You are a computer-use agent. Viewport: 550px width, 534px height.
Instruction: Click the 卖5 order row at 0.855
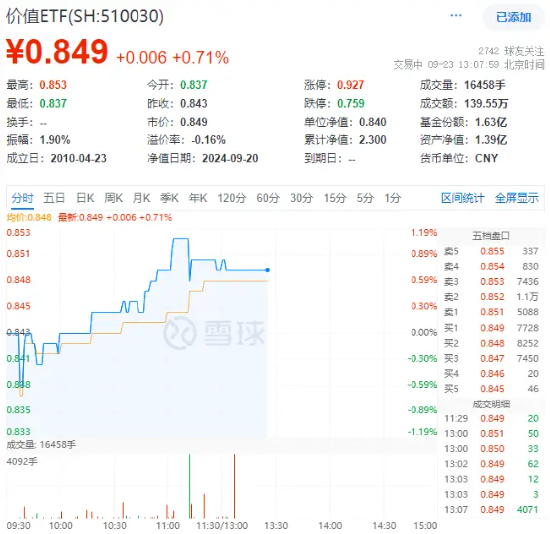tap(491, 251)
